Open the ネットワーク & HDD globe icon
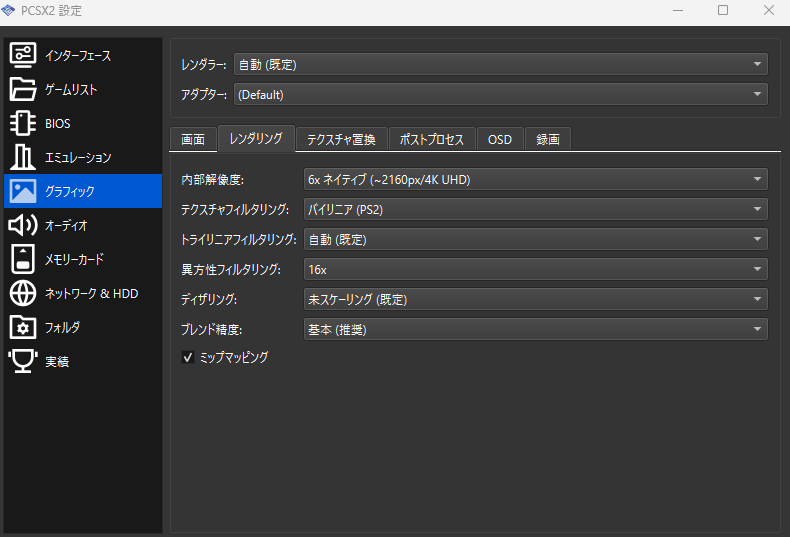790x537 pixels. click(23, 293)
